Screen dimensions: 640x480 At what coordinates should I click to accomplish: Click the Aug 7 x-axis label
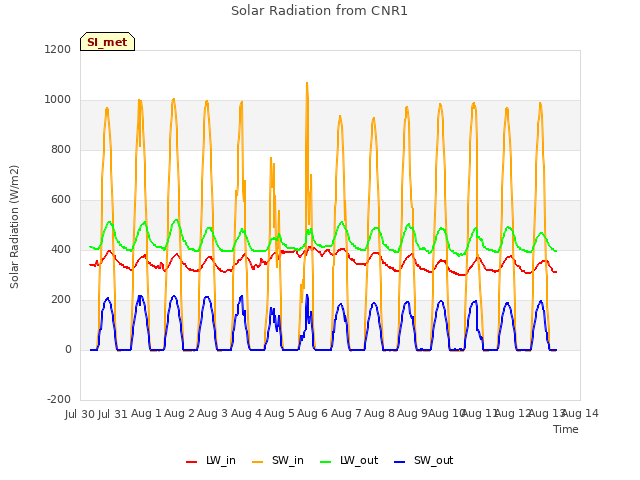pos(346,413)
